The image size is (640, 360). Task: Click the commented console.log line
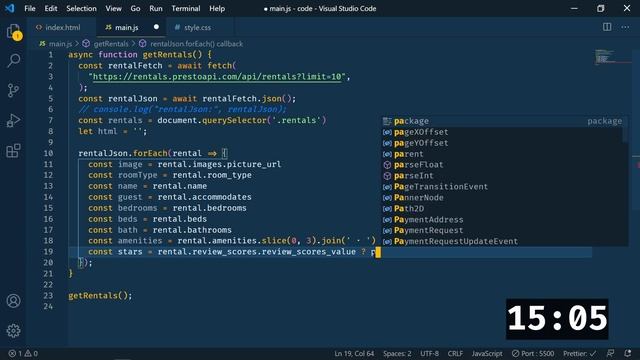[x=183, y=109]
